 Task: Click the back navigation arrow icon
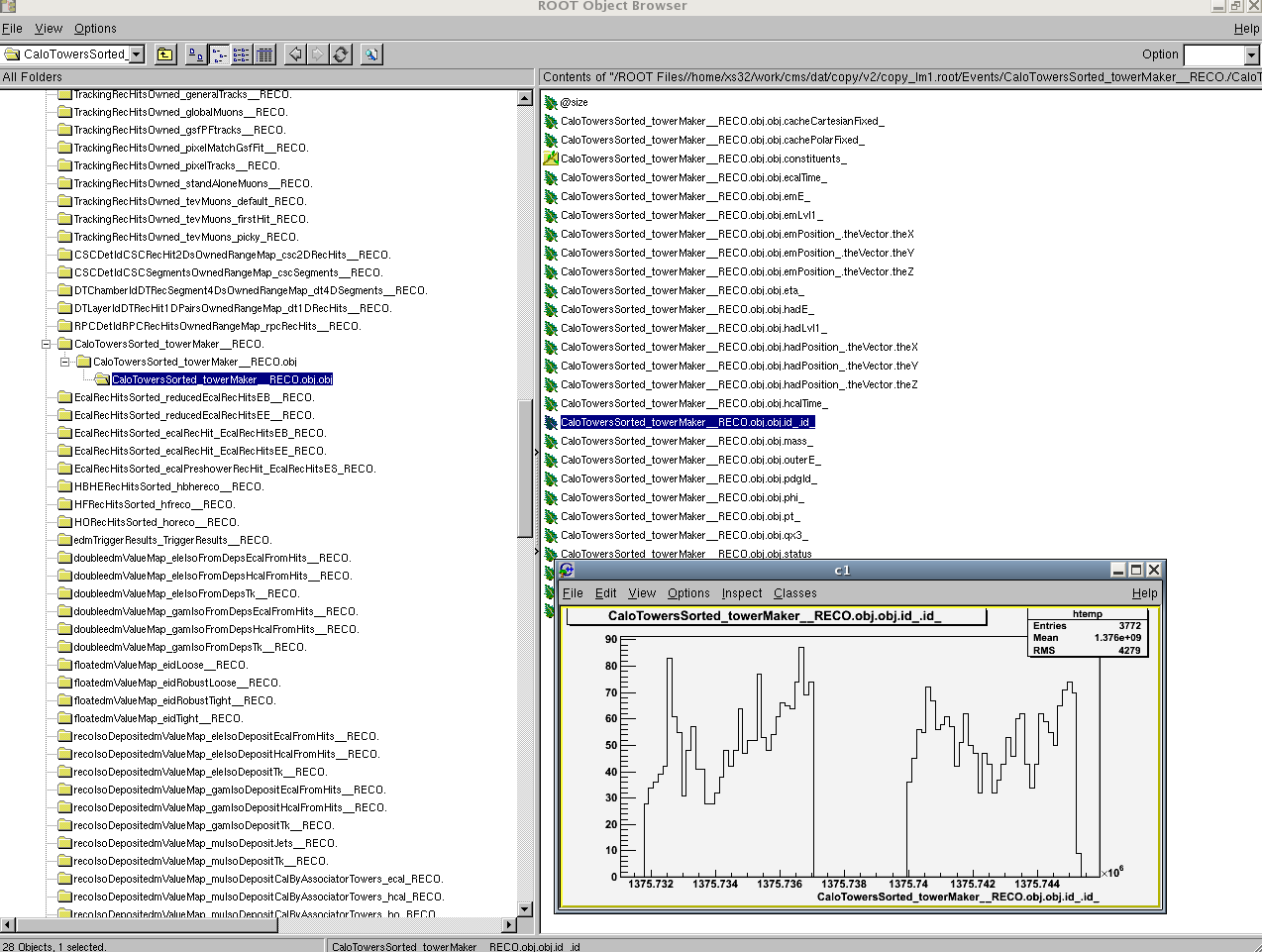pos(295,54)
